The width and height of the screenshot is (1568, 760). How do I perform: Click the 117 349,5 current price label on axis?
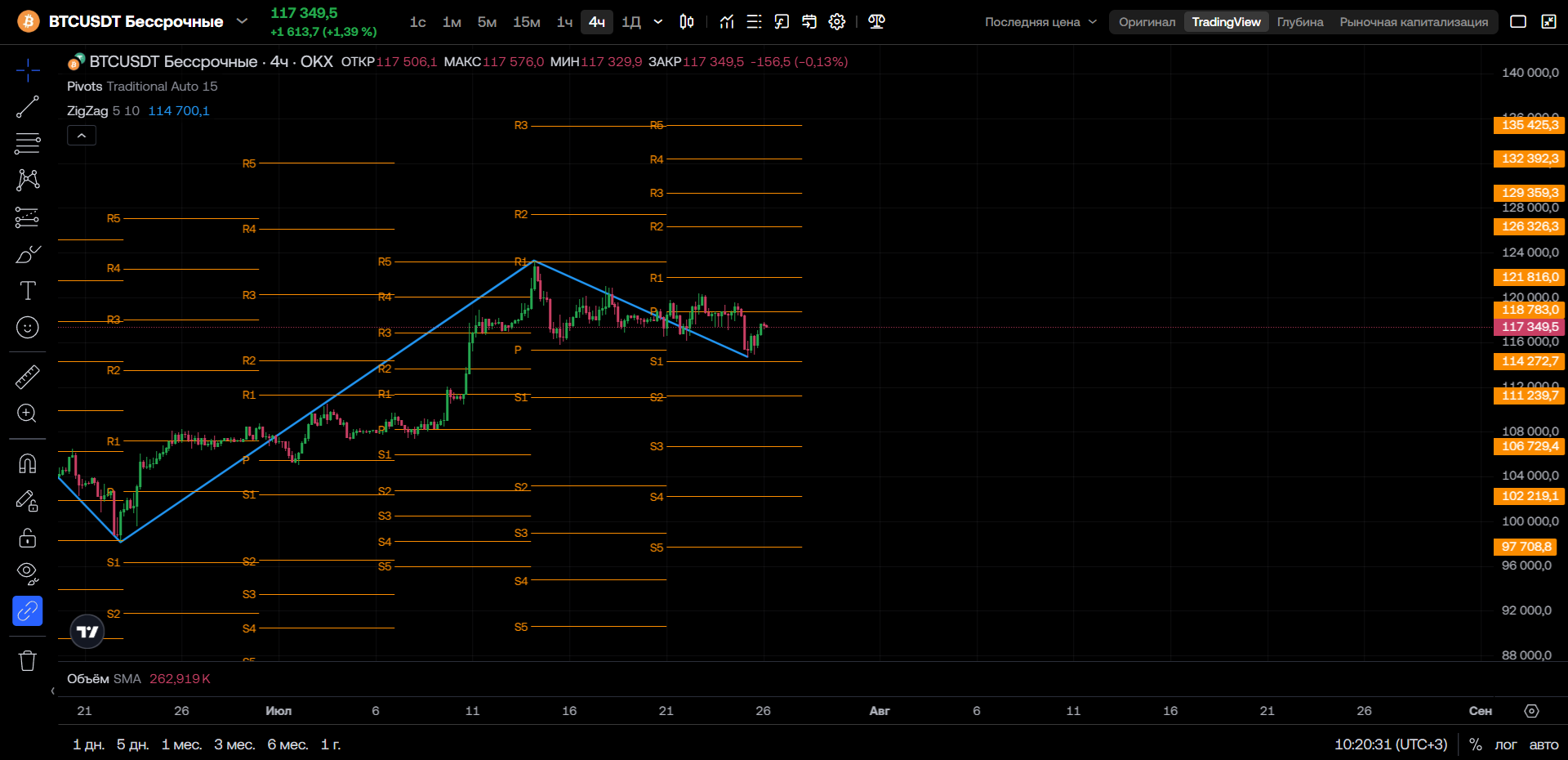tap(1529, 327)
